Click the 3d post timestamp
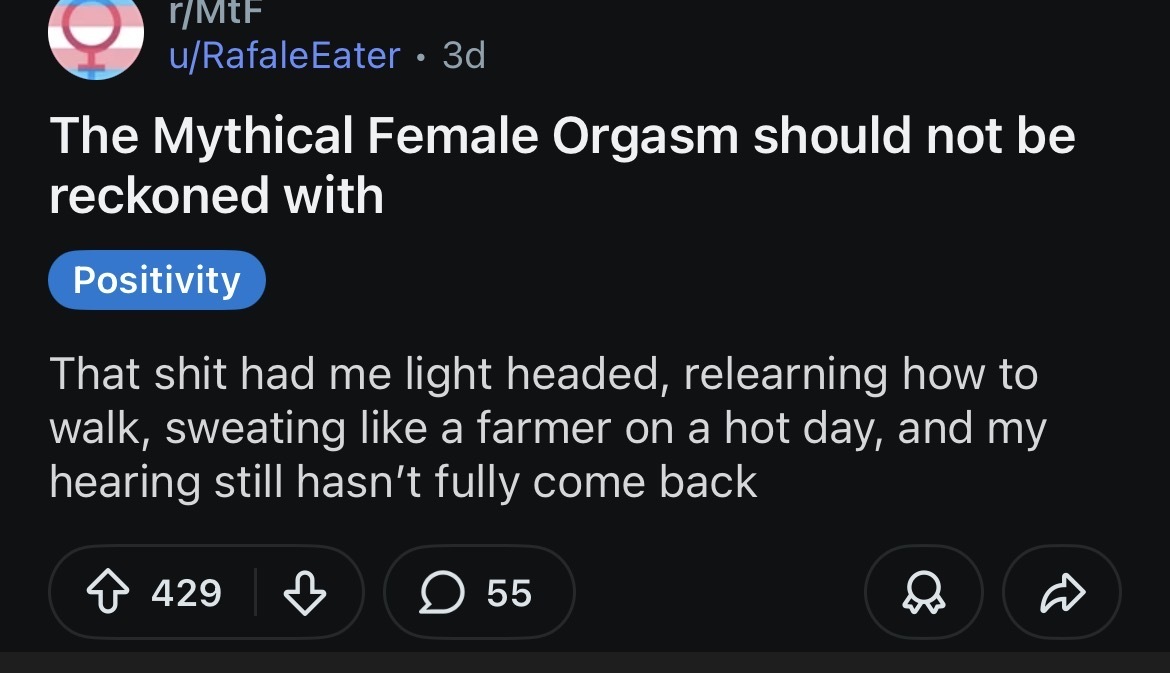 pyautogui.click(x=463, y=55)
